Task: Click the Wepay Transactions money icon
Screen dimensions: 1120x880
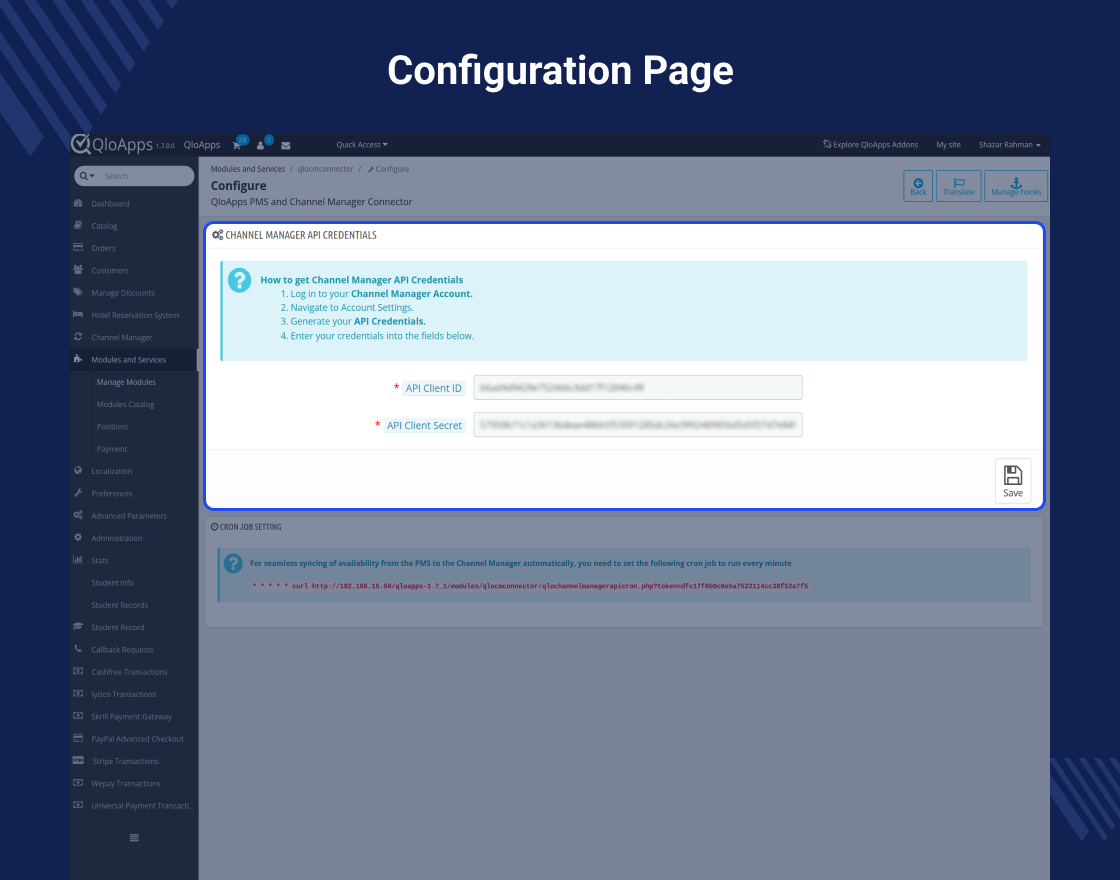Action: [78, 782]
